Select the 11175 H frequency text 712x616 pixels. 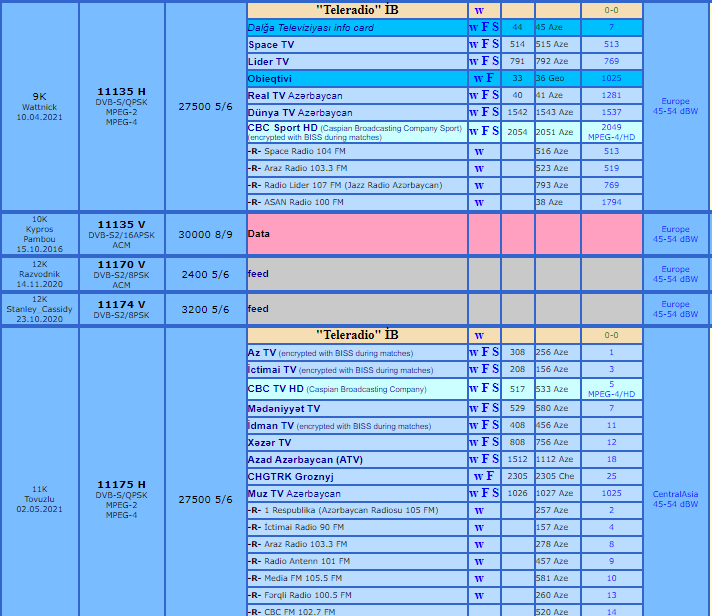point(121,485)
